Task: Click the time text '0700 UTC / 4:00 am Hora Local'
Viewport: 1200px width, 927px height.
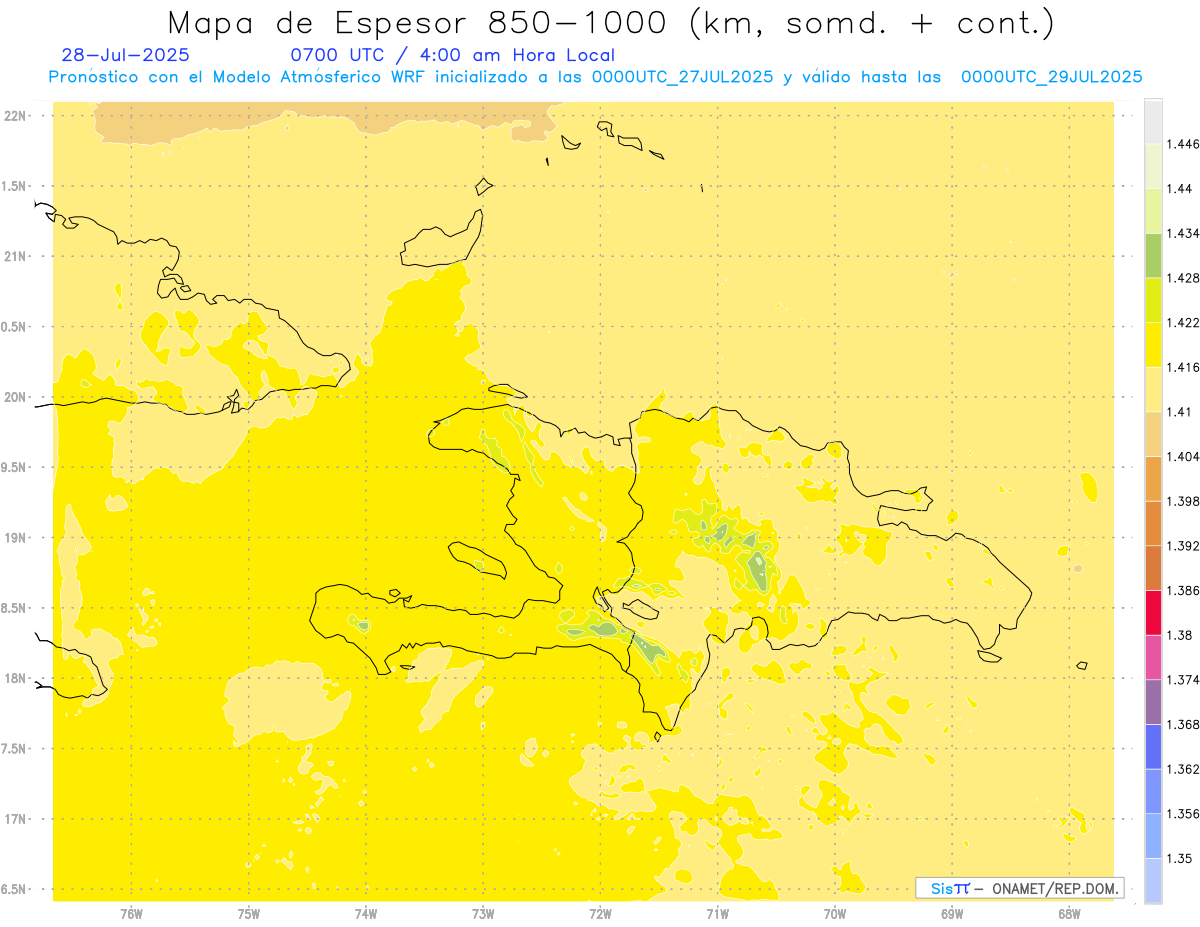Action: [452, 56]
